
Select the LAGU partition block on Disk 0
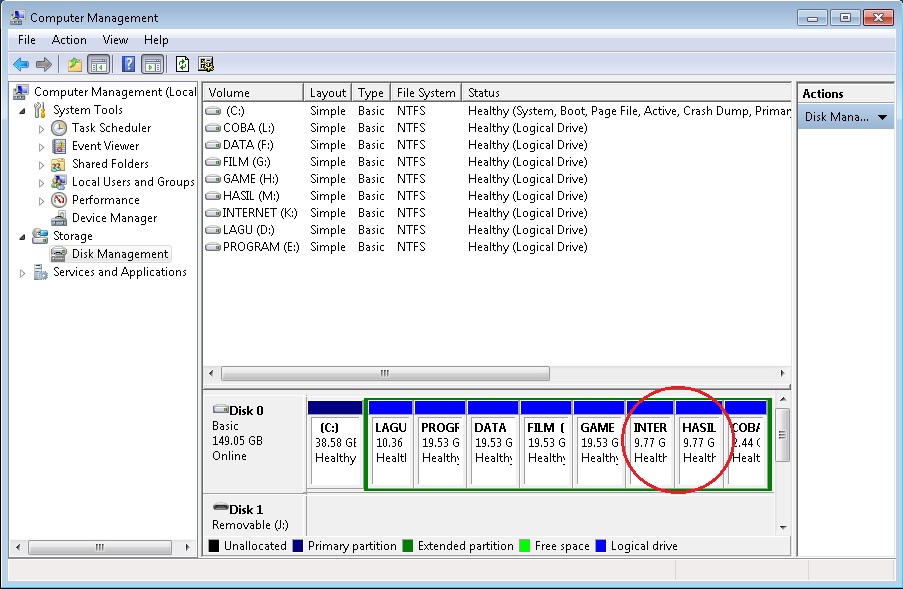point(390,444)
